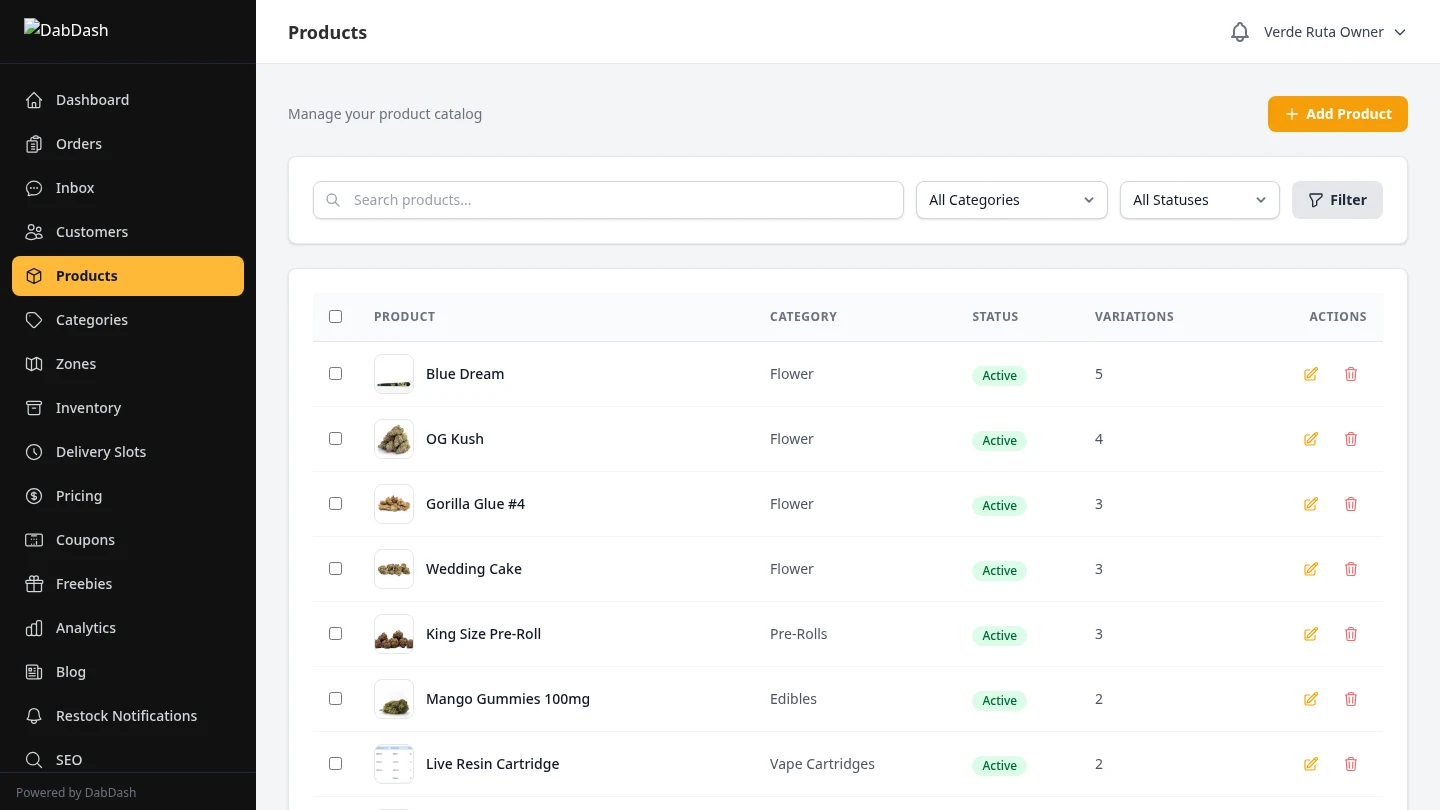Open the notifications bell
The width and height of the screenshot is (1440, 810).
pos(1239,31)
